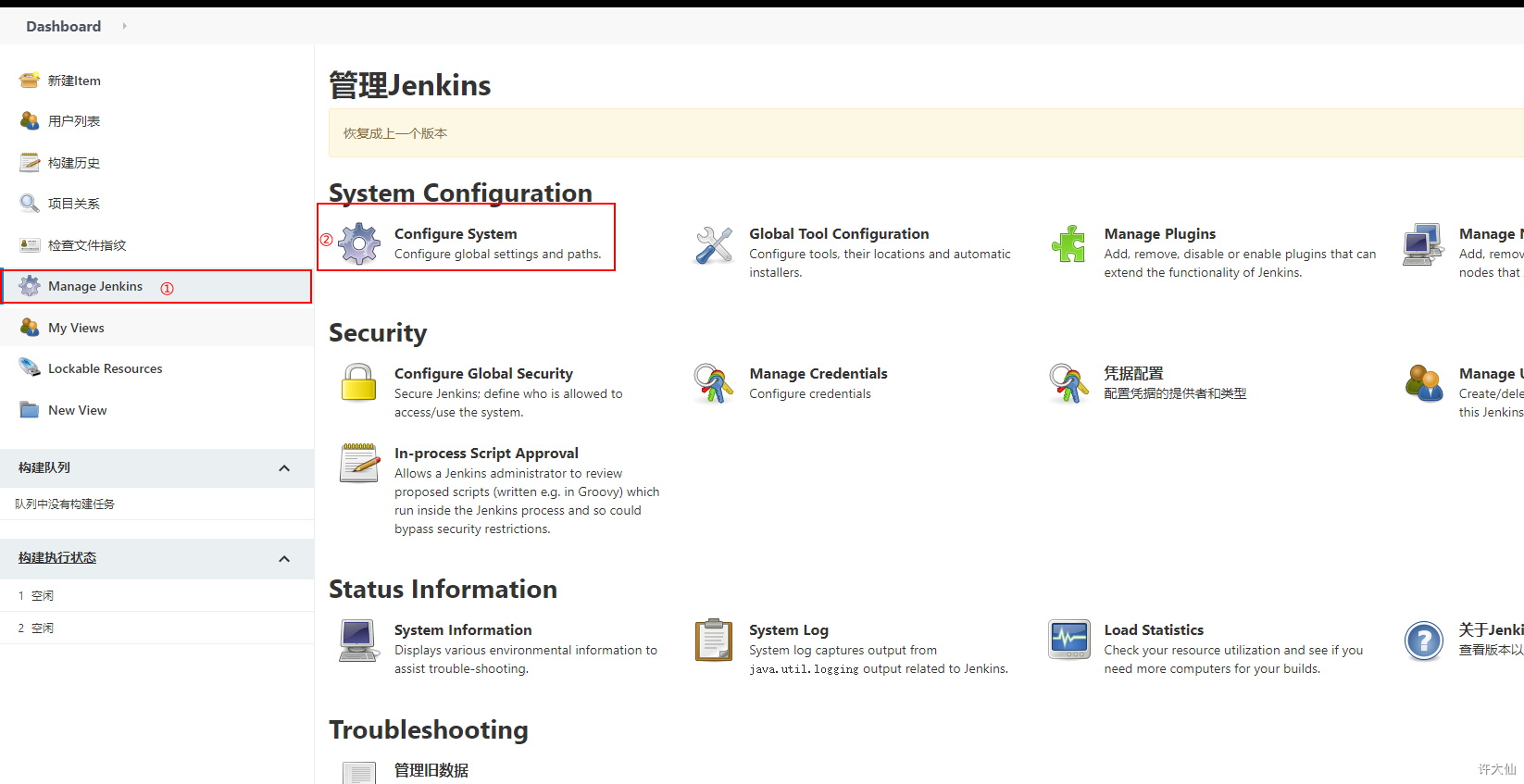Viewport: 1524px width, 784px height.
Task: Click the Global Tool Configuration wrench icon
Action: (714, 244)
